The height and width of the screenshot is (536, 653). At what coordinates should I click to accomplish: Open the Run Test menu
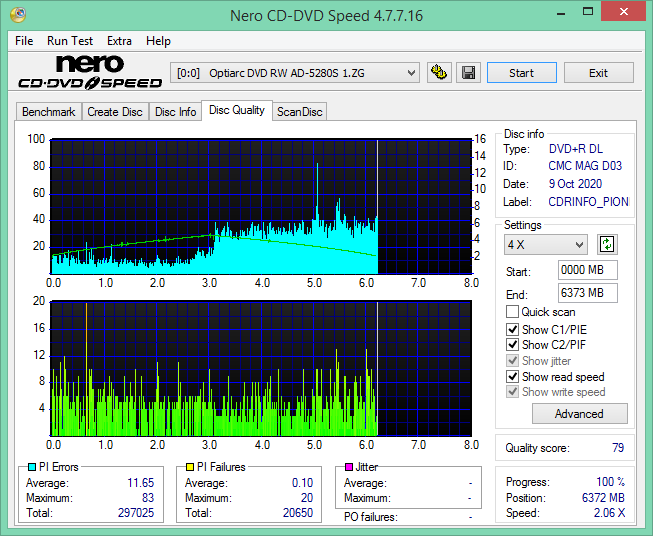[70, 41]
